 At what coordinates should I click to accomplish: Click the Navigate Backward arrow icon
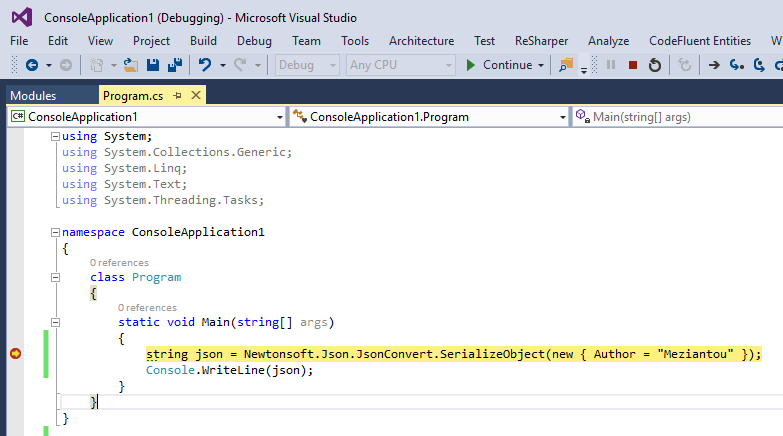32,65
